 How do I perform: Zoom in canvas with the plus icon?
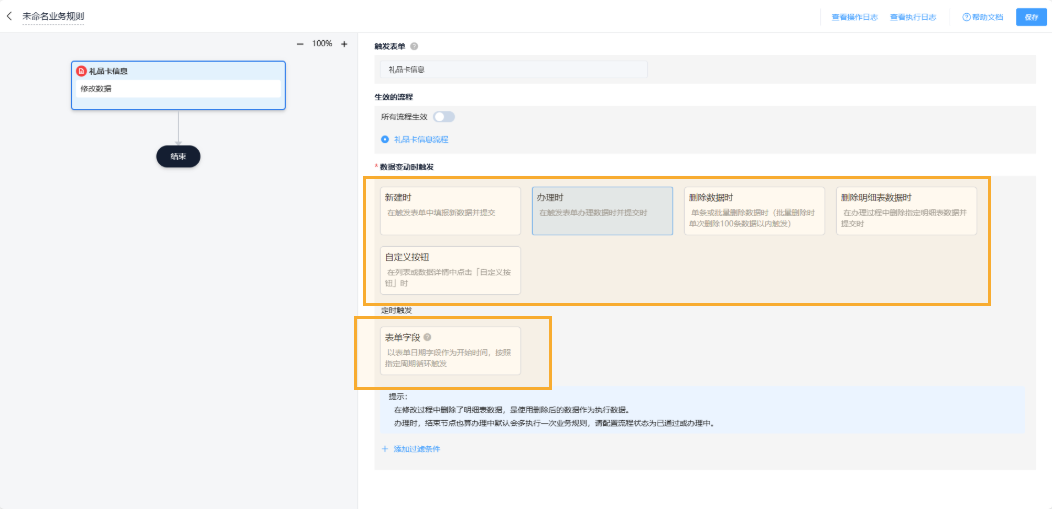[344, 44]
